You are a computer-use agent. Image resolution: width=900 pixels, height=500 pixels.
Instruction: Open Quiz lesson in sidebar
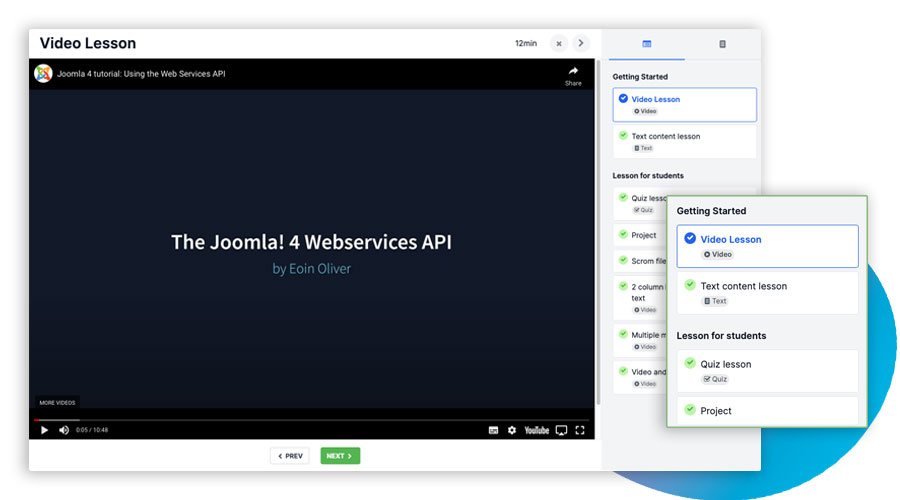click(x=640, y=203)
